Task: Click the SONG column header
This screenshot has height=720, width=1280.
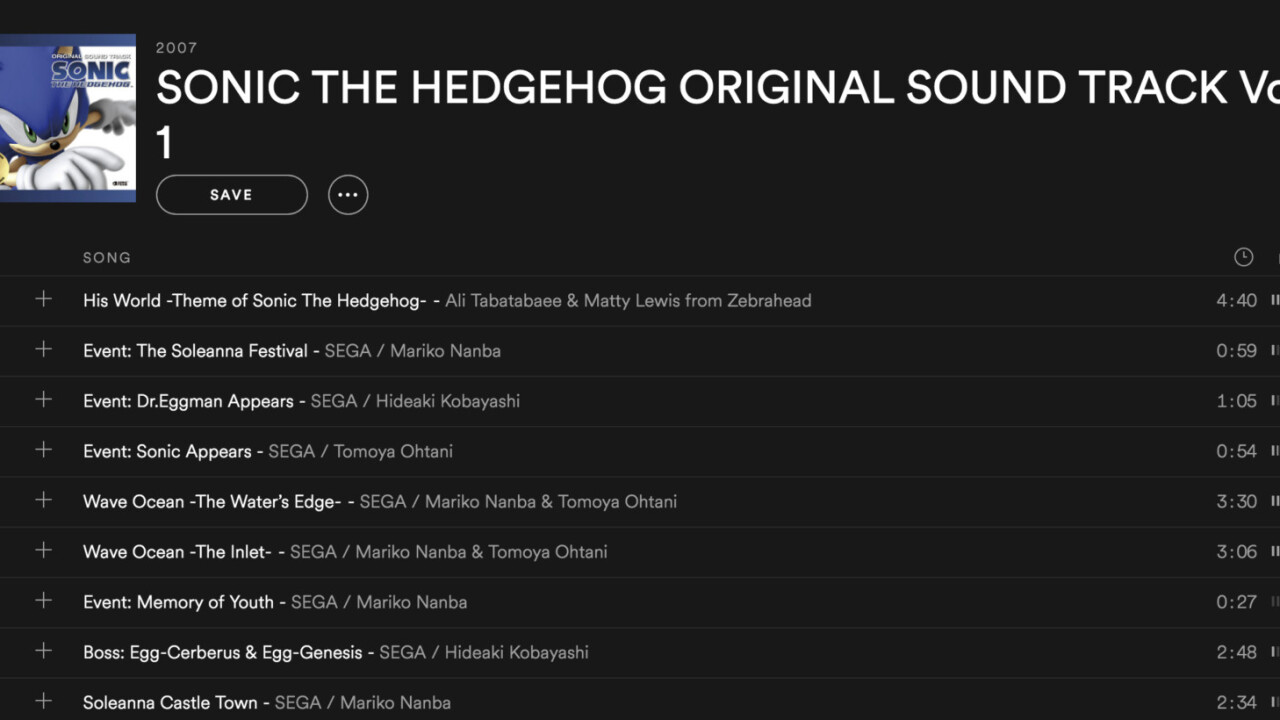Action: tap(107, 257)
